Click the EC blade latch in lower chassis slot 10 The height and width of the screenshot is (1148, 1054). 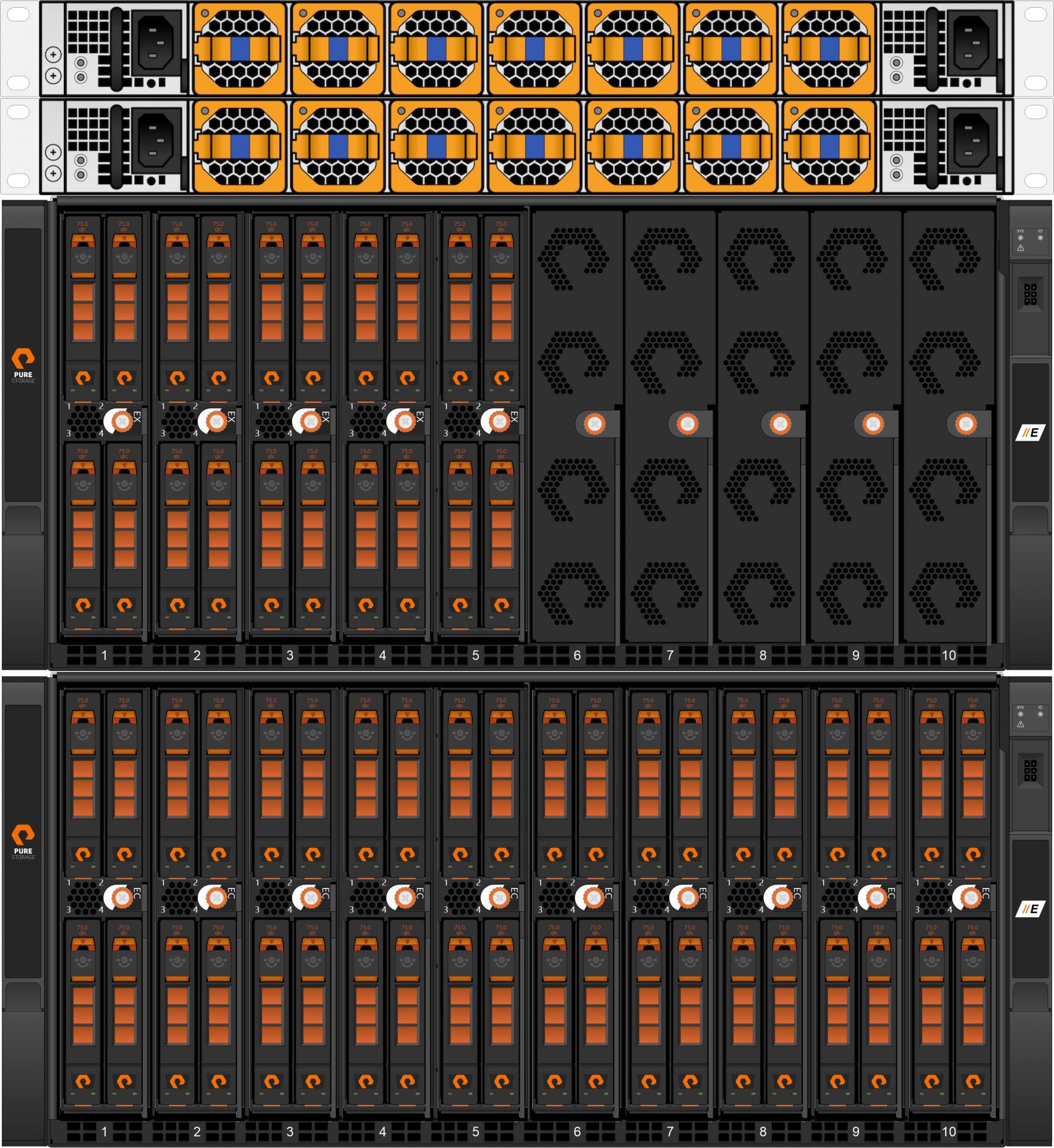tap(971, 897)
